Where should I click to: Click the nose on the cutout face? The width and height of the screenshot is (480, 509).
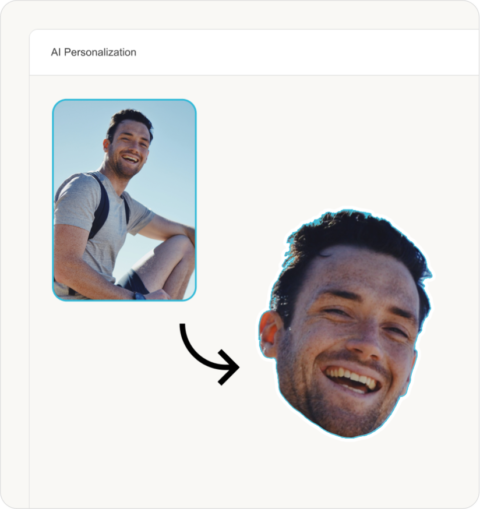(x=365, y=343)
